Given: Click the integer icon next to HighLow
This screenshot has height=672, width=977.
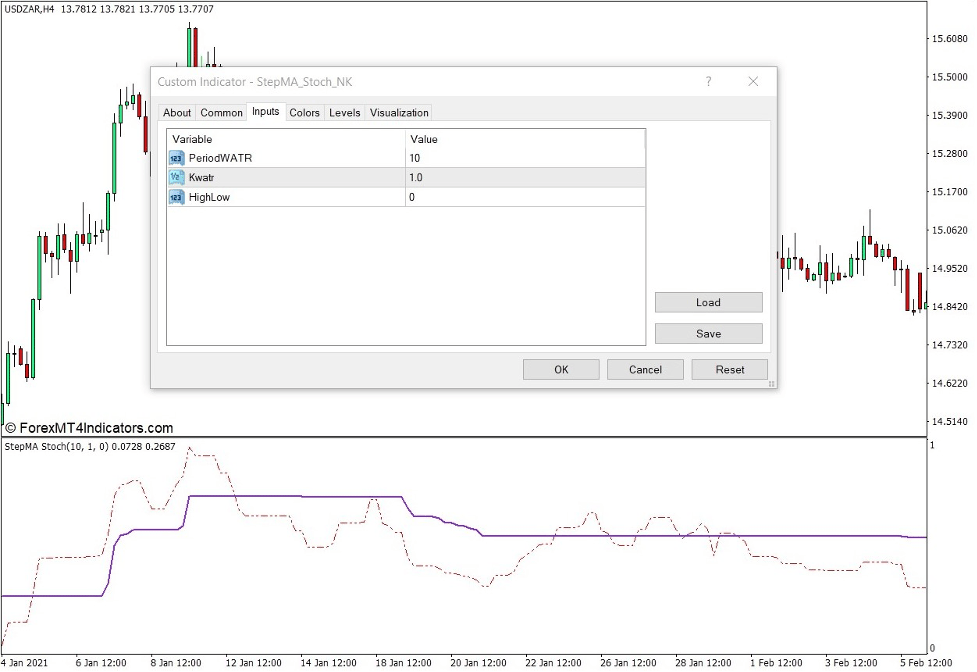Looking at the screenshot, I should pos(175,197).
